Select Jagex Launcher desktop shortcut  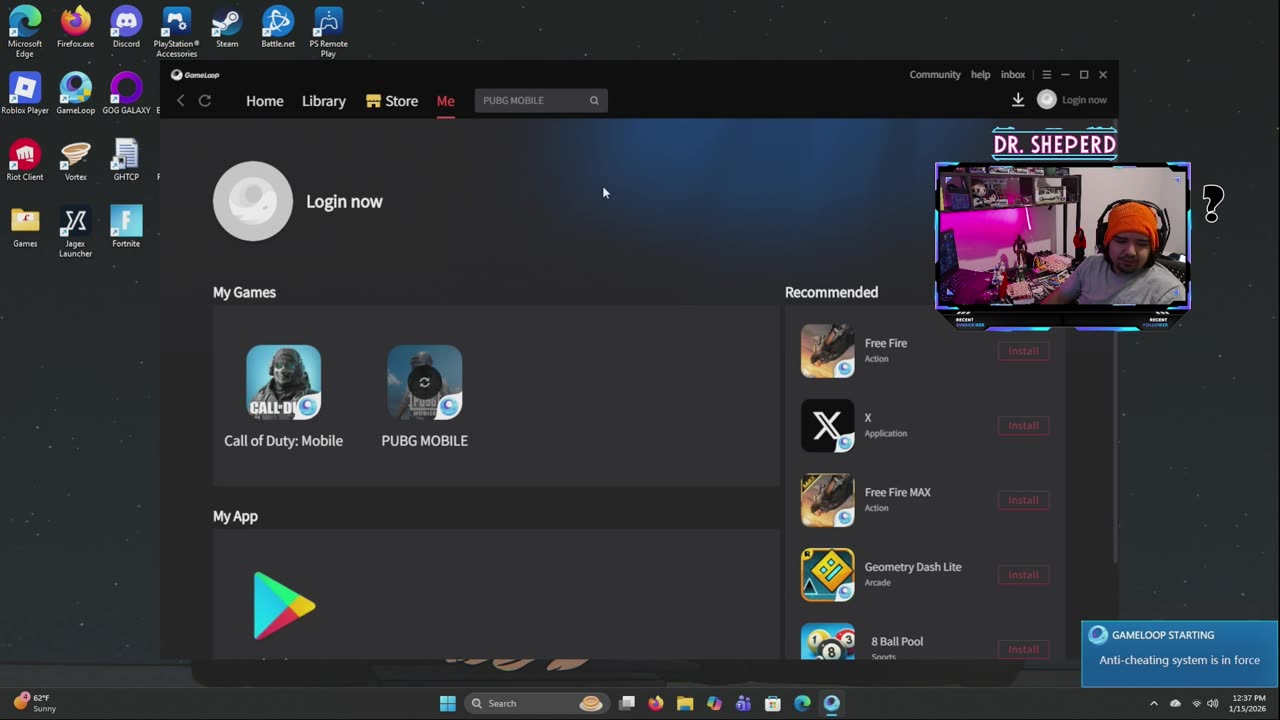coord(75,232)
